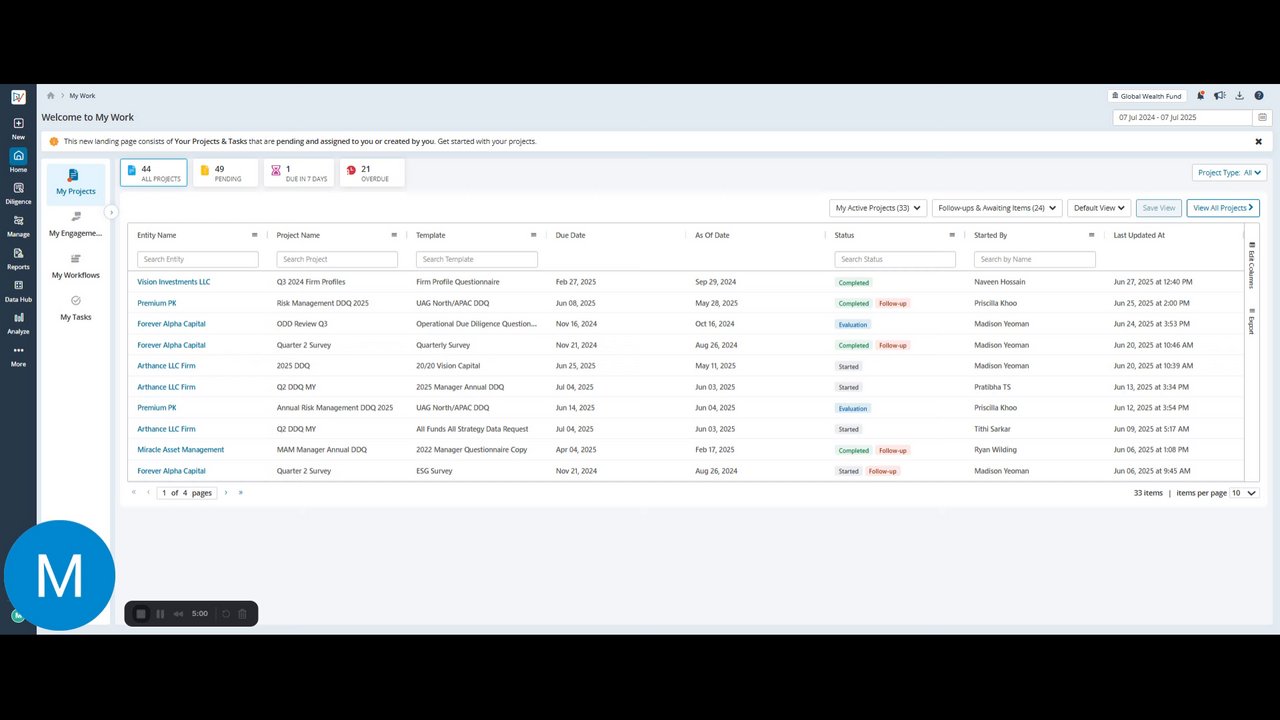Delete the recording with trash icon
The width and height of the screenshot is (1280, 720).
coord(242,614)
